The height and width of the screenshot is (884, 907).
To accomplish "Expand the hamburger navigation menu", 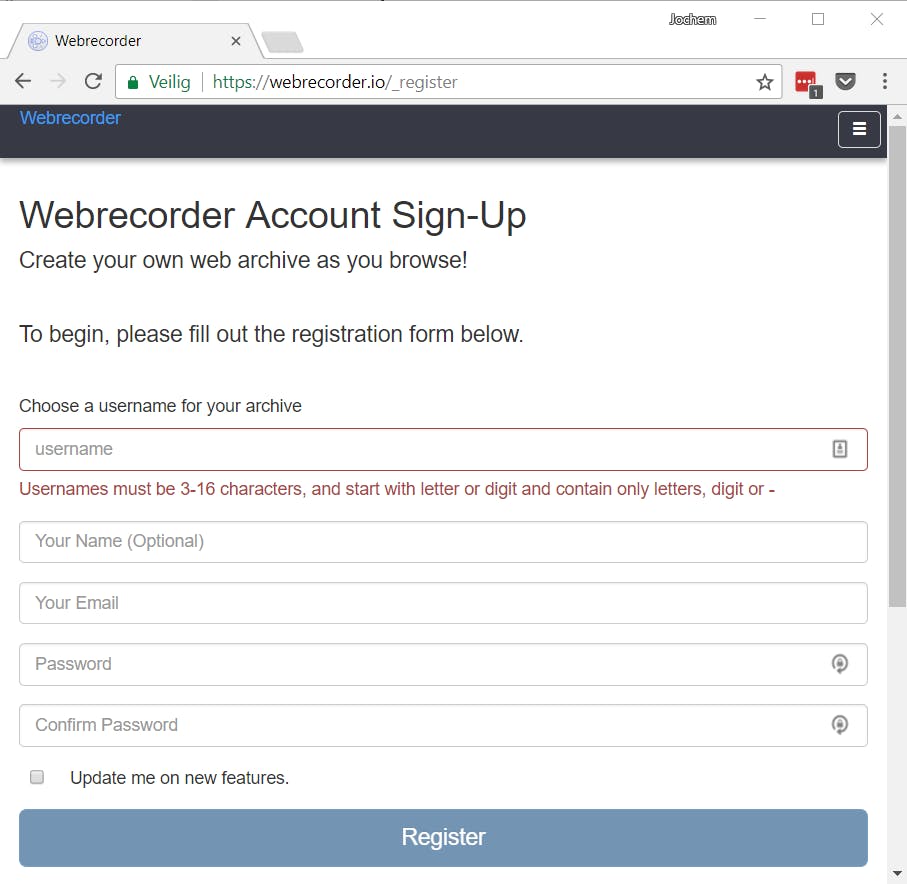I will pos(859,130).
